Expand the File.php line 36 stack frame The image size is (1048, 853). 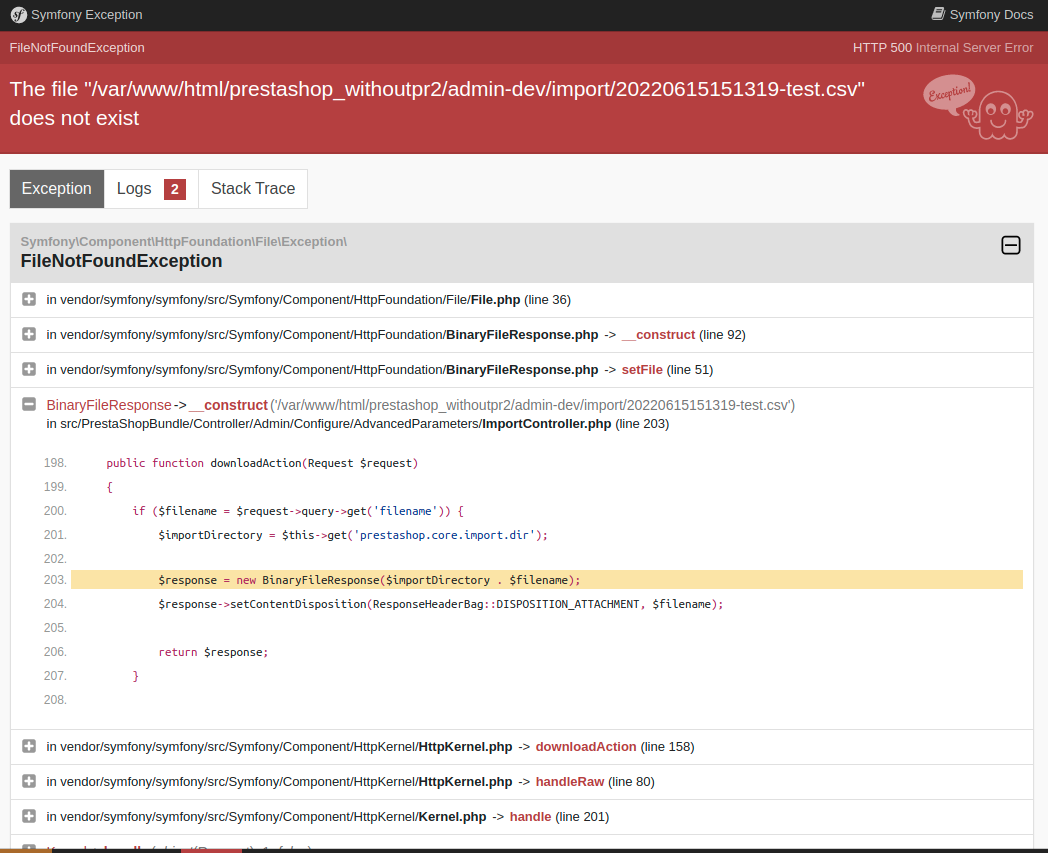click(x=28, y=298)
